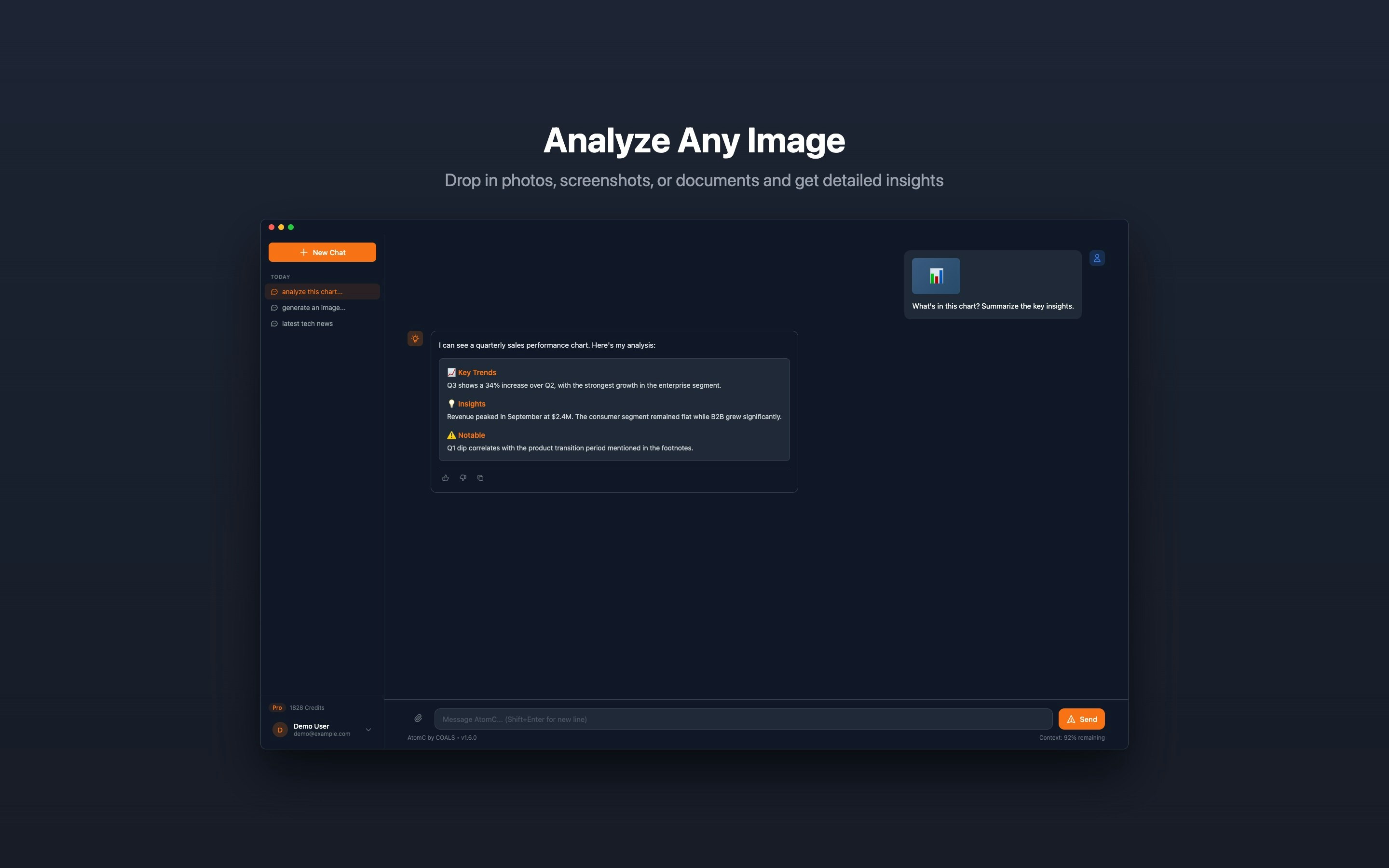This screenshot has height=868, width=1389.
Task: Click the attachment paperclip icon
Action: point(418,718)
